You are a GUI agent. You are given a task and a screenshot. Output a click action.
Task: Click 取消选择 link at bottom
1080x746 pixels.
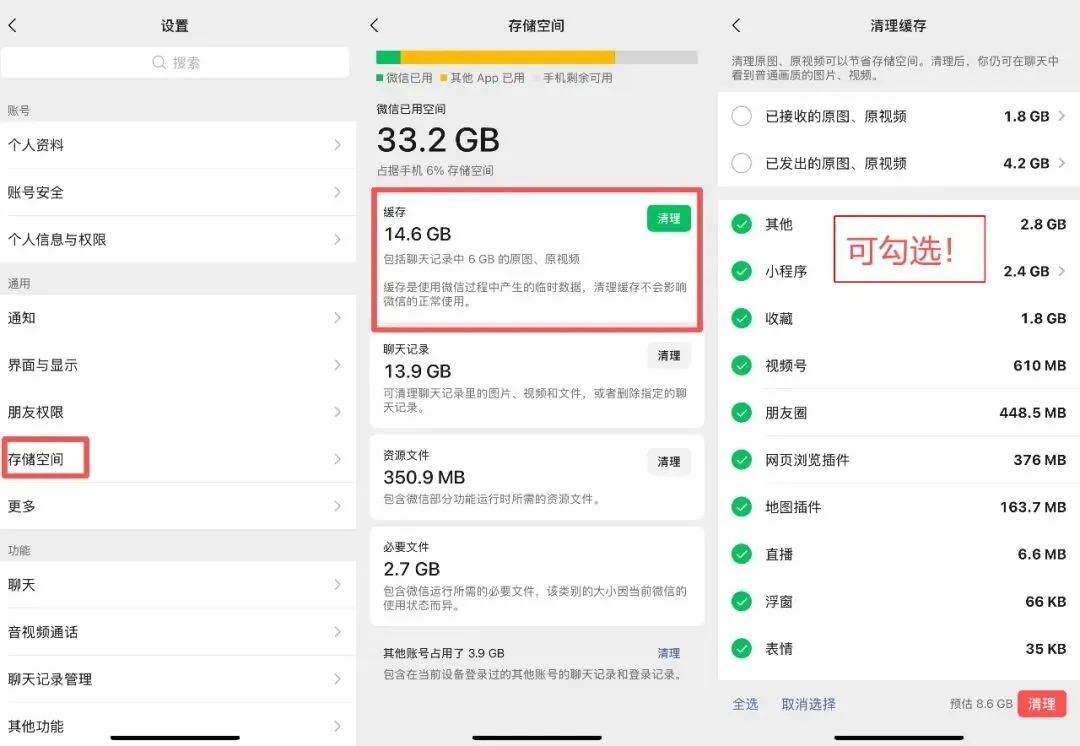(x=809, y=704)
